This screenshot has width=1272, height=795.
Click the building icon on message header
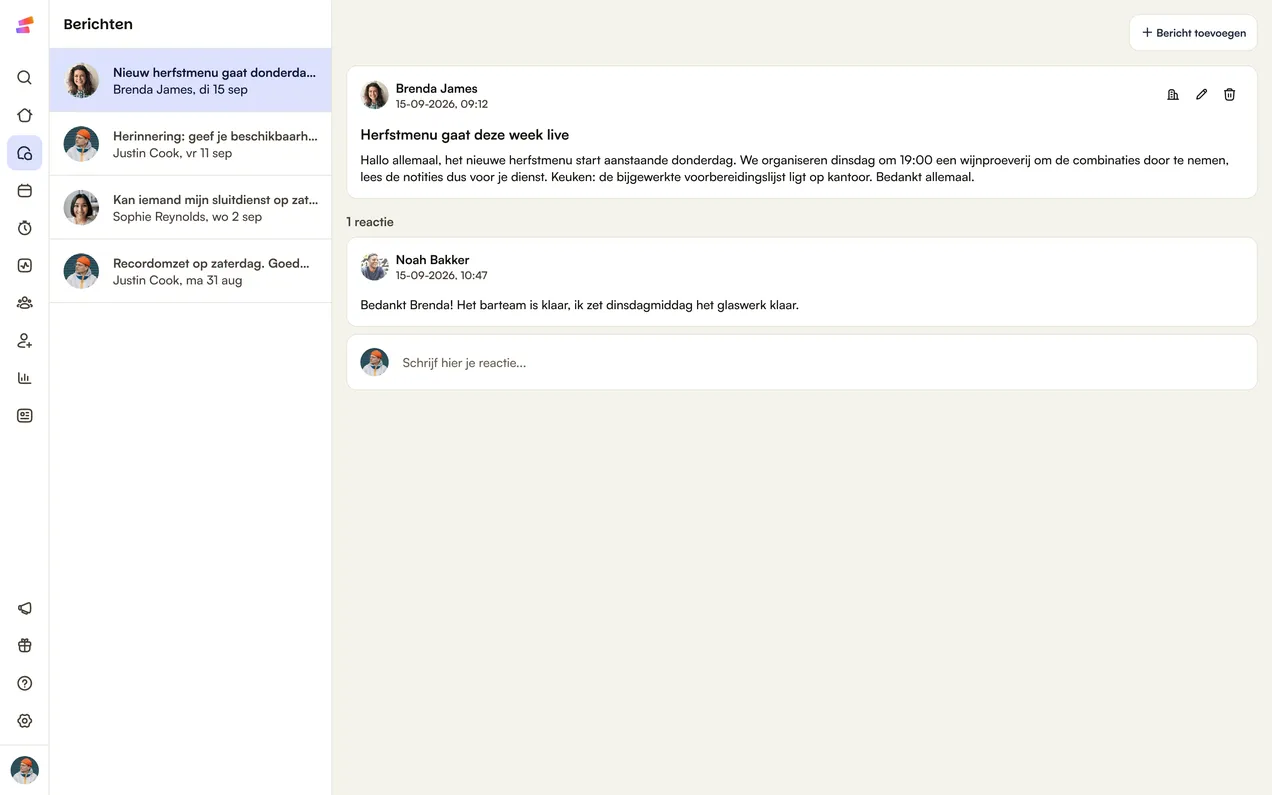click(1173, 94)
